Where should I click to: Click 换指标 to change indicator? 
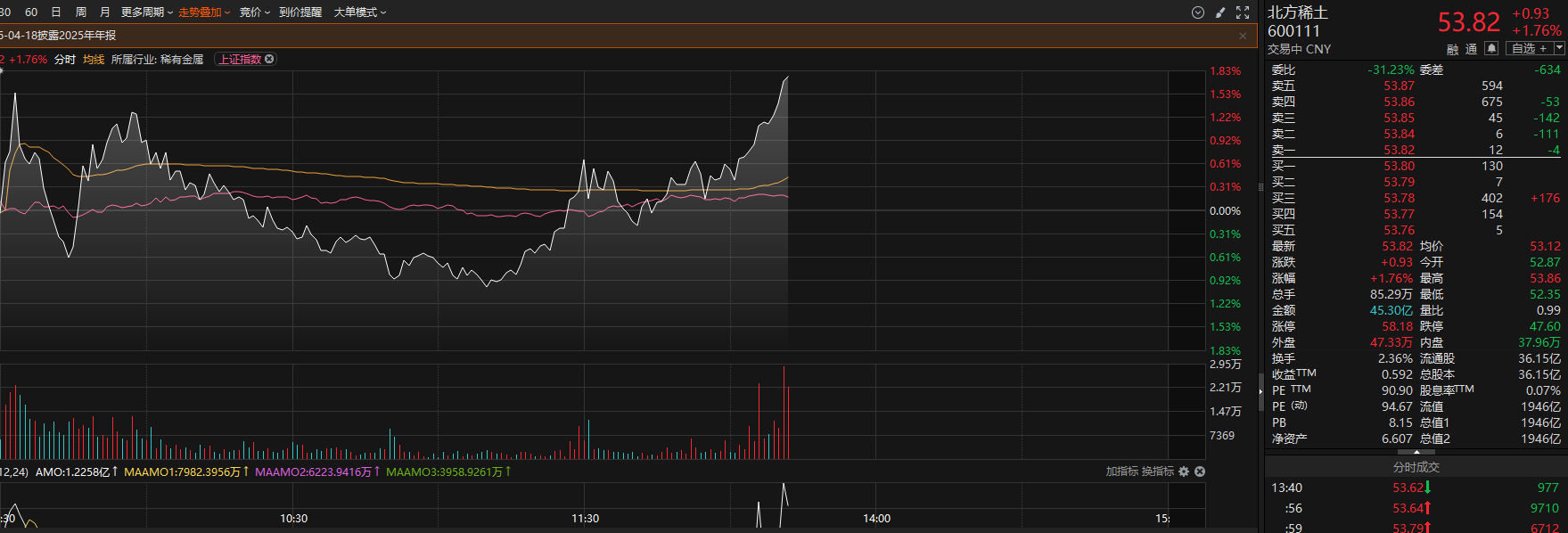1158,471
